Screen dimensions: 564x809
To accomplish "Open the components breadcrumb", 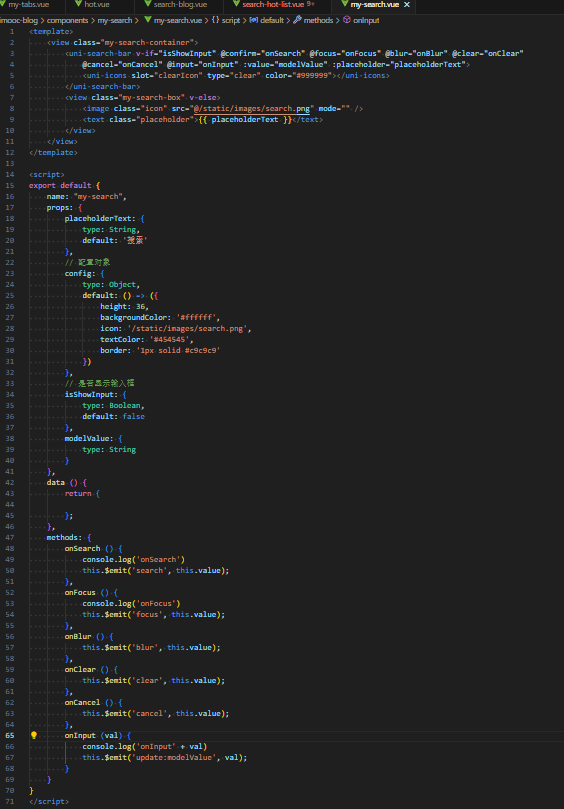I will tap(68, 20).
